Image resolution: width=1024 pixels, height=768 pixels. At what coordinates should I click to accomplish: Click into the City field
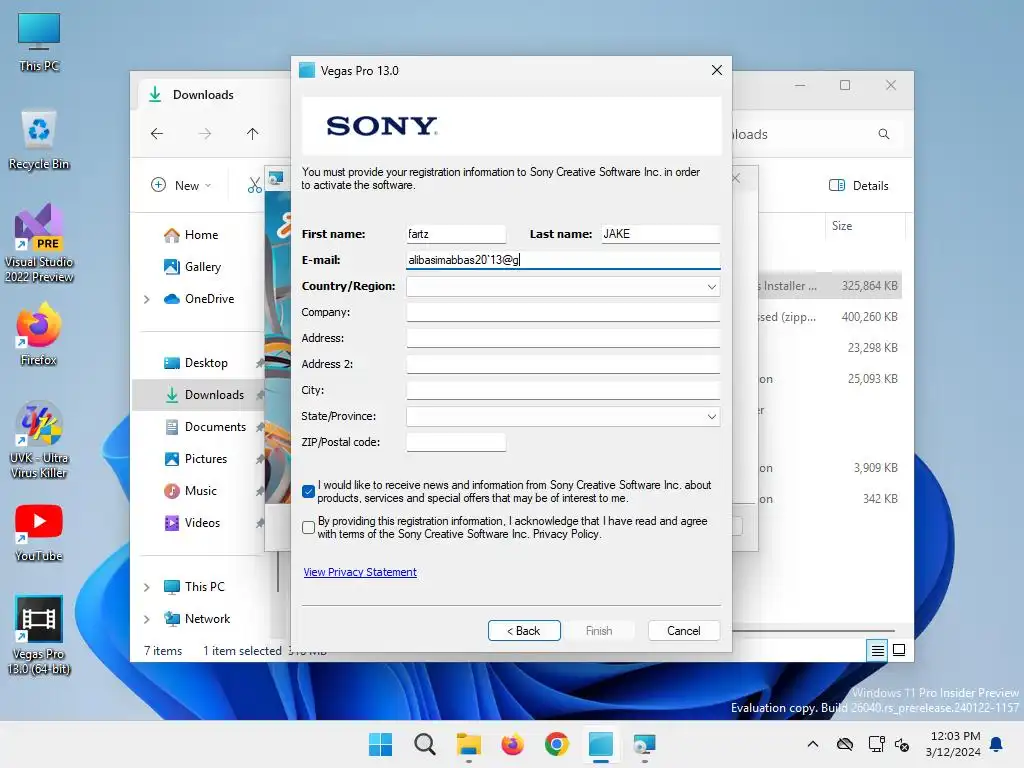pos(563,390)
